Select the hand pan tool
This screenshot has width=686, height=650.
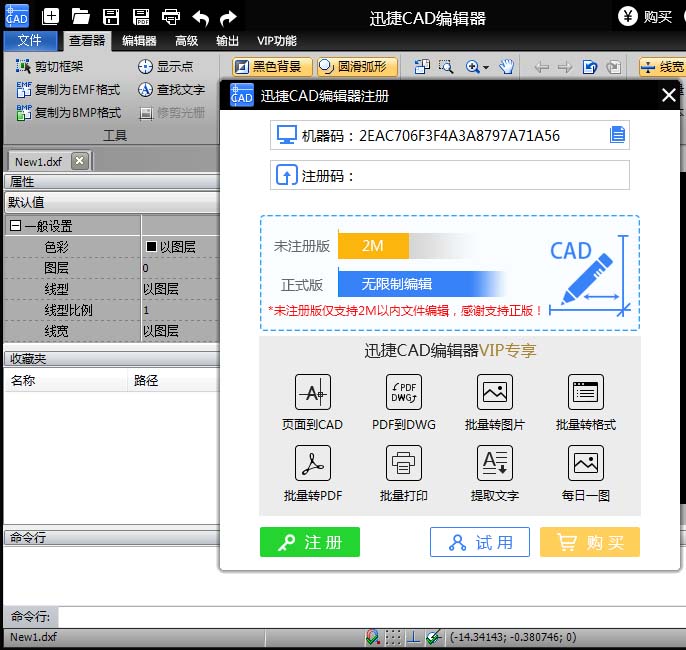507,66
